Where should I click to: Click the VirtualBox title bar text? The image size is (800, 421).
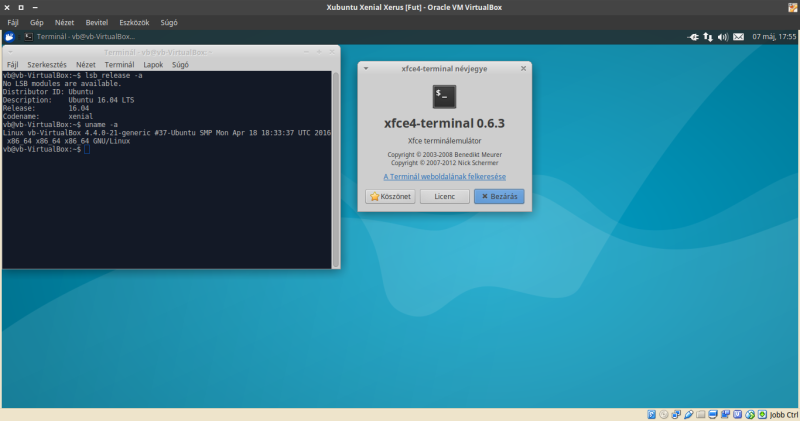click(414, 7)
